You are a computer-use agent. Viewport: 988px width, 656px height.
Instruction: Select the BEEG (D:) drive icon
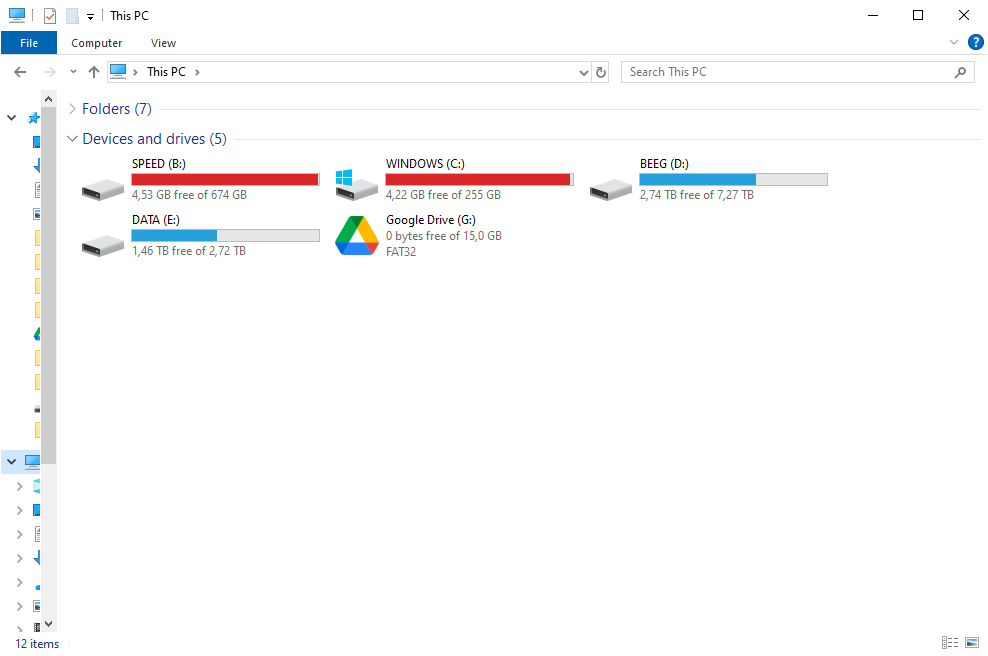(611, 188)
